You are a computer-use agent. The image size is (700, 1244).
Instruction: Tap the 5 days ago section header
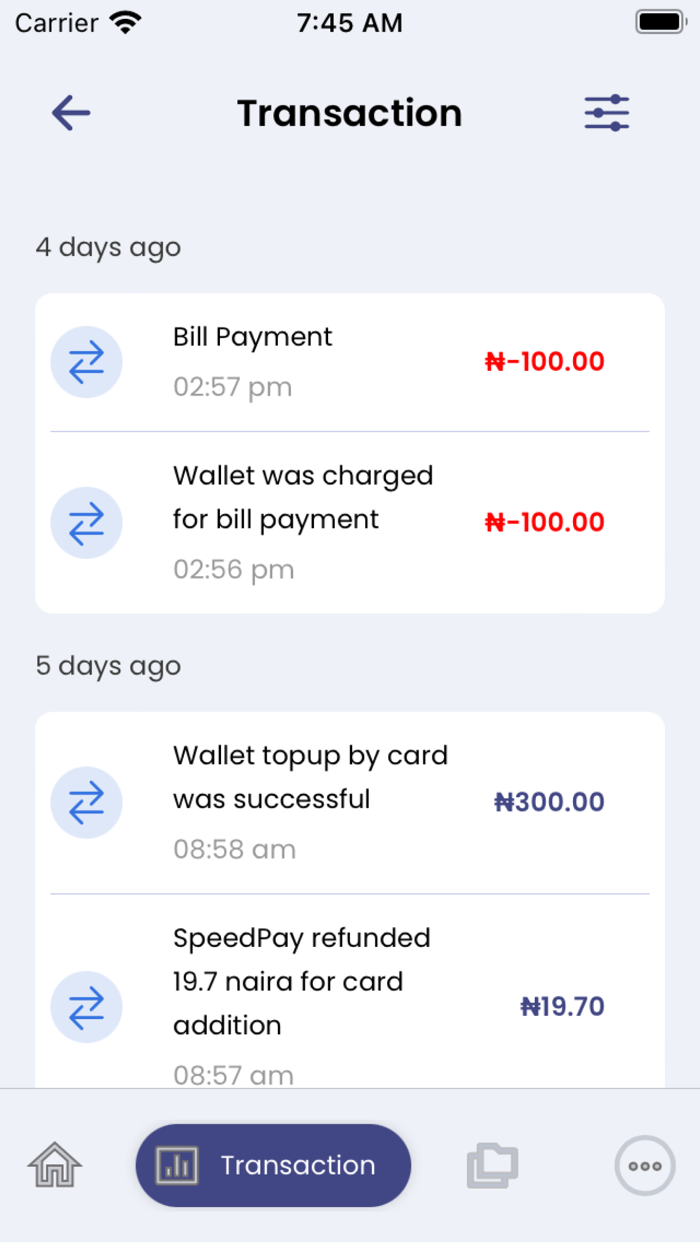108,665
